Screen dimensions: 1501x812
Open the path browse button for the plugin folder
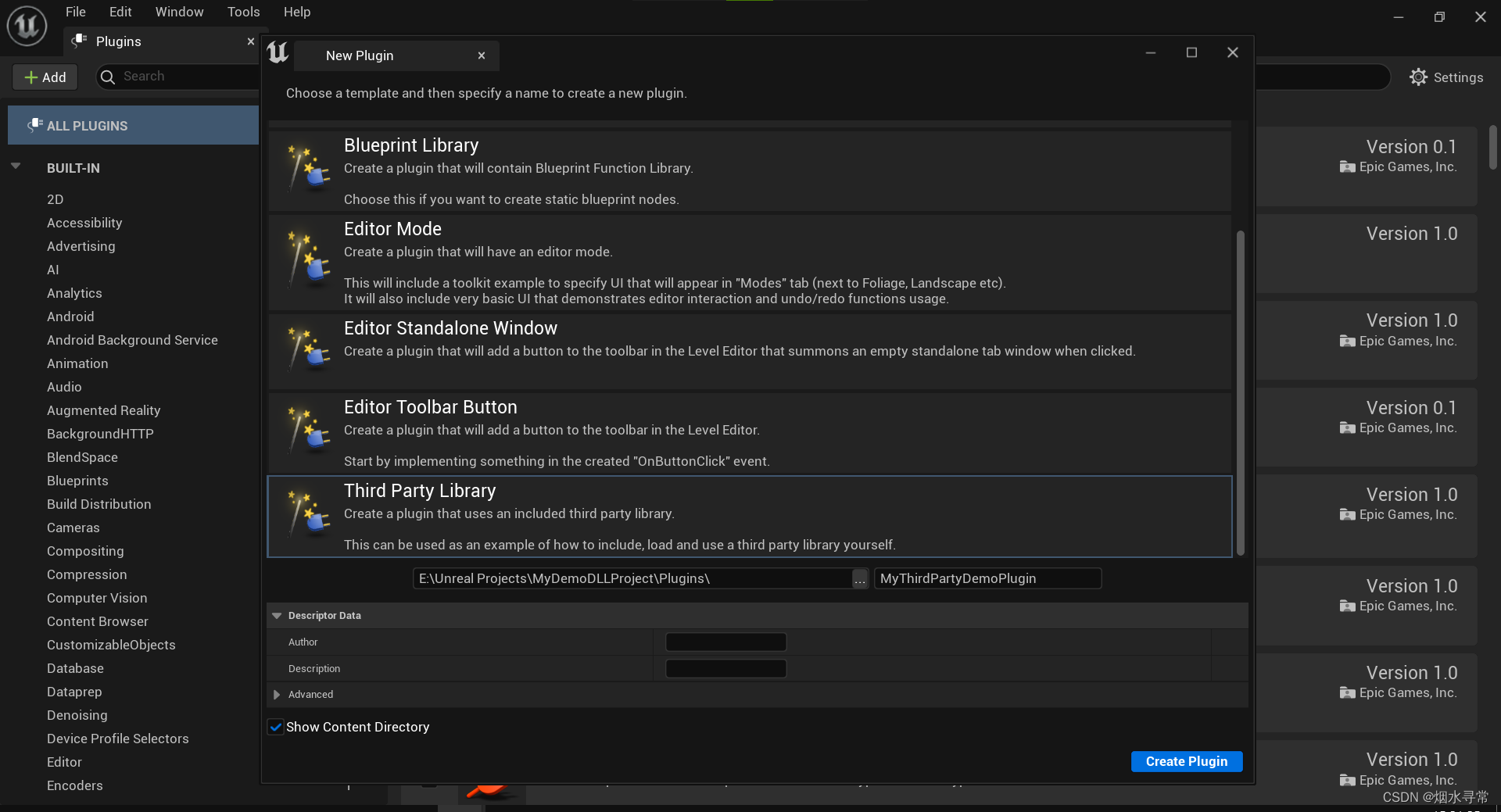point(860,578)
